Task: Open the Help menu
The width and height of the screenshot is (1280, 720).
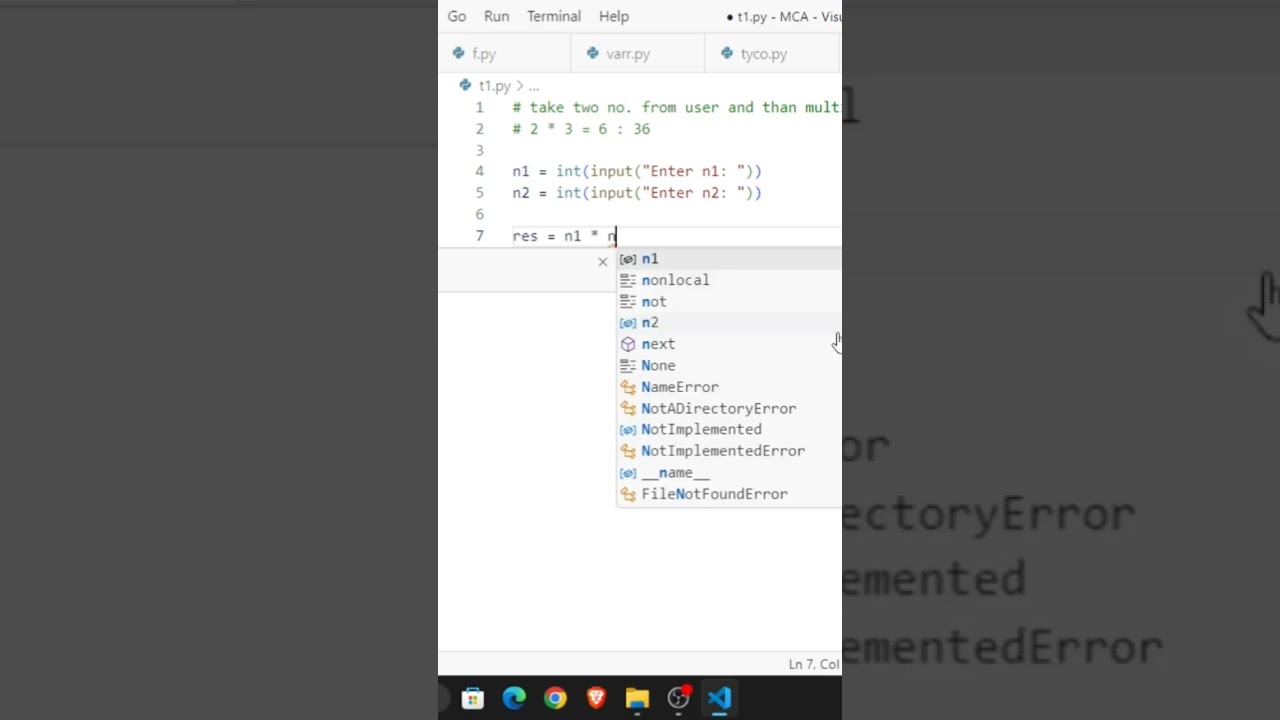Action: tap(614, 16)
